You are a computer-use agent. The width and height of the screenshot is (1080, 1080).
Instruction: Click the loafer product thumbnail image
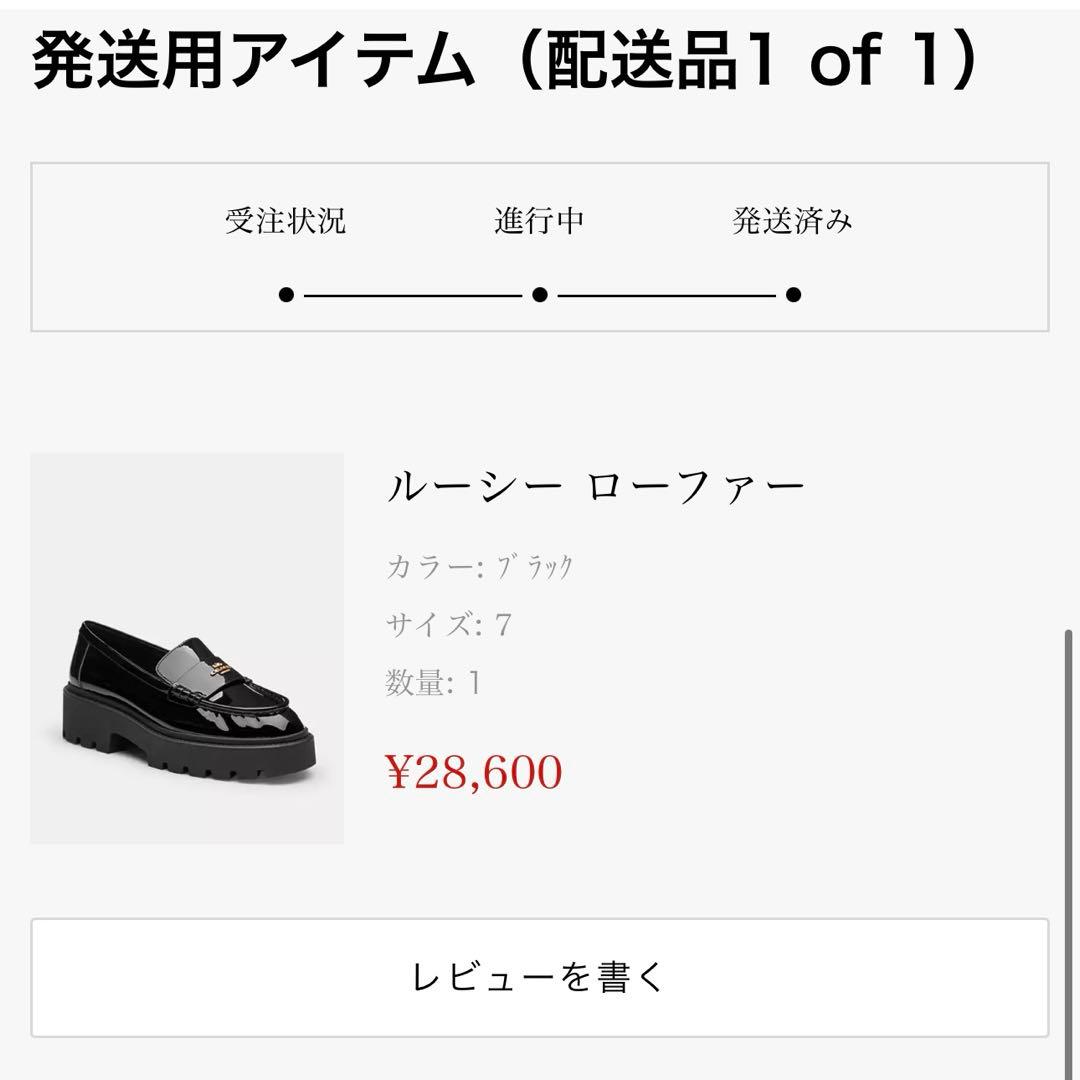pyautogui.click(x=187, y=648)
